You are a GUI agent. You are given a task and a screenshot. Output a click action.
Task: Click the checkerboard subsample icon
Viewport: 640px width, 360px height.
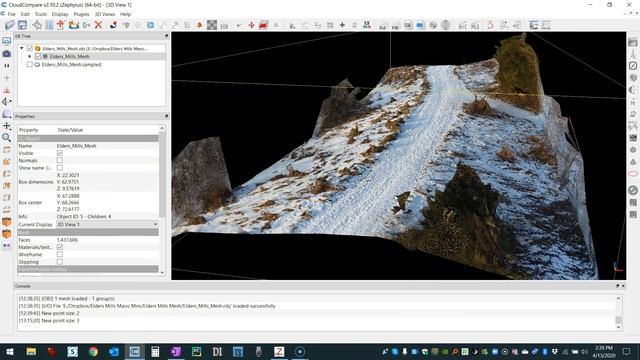(x=212, y=25)
